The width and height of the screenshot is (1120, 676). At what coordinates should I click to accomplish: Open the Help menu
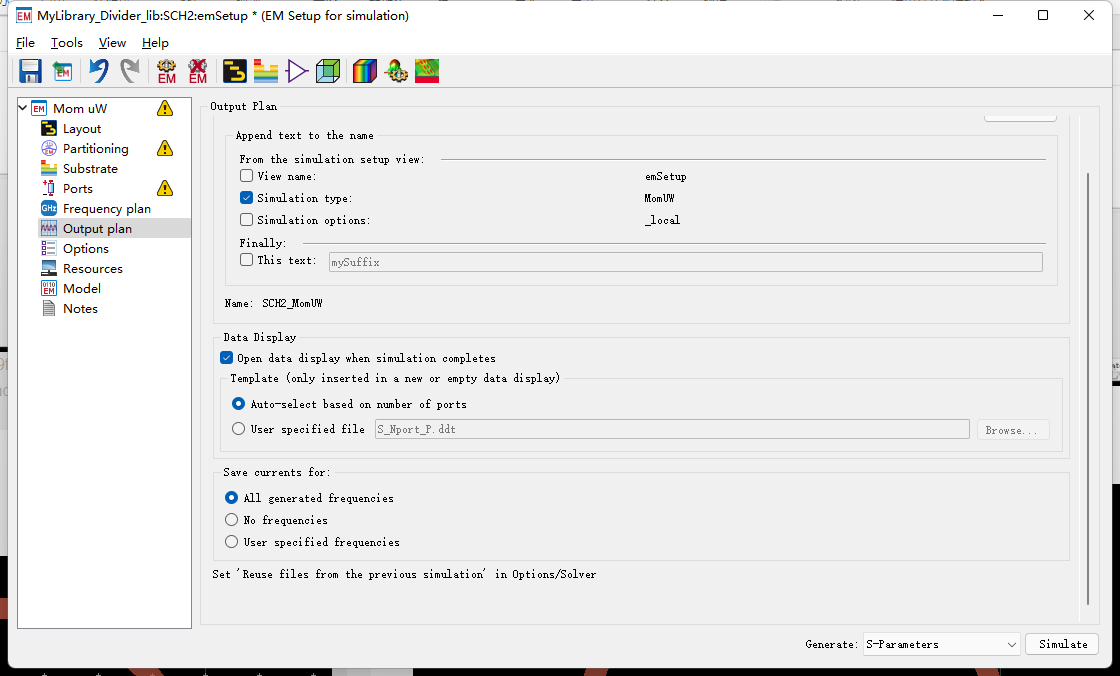[155, 43]
